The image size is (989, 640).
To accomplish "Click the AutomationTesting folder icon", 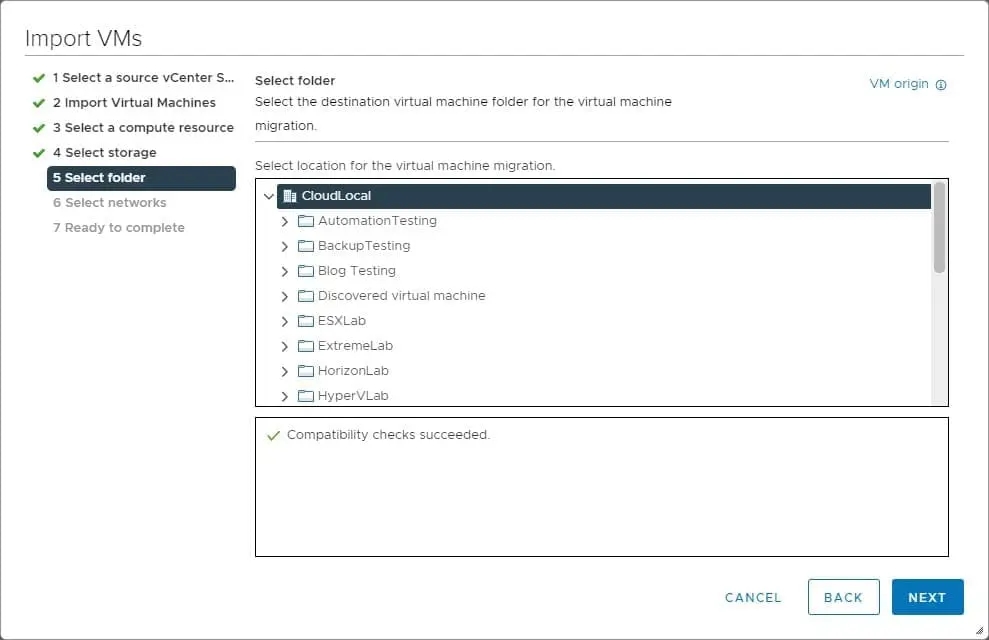I will click(306, 221).
